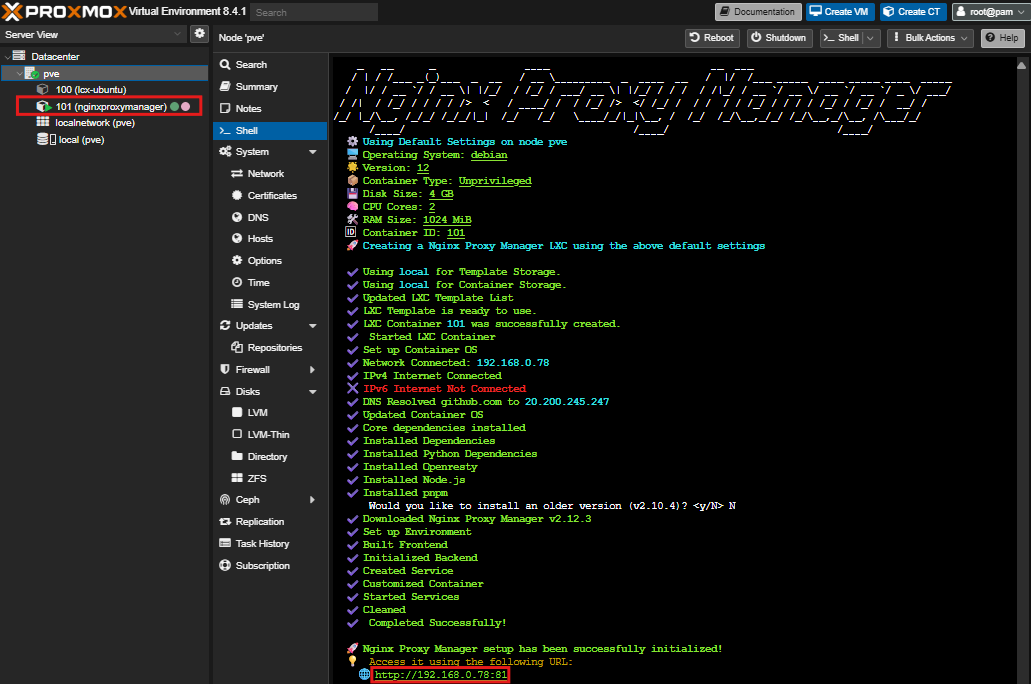Viewport: 1031px width, 684px height.
Task: Click the Proxmox logo
Action: (64, 11)
